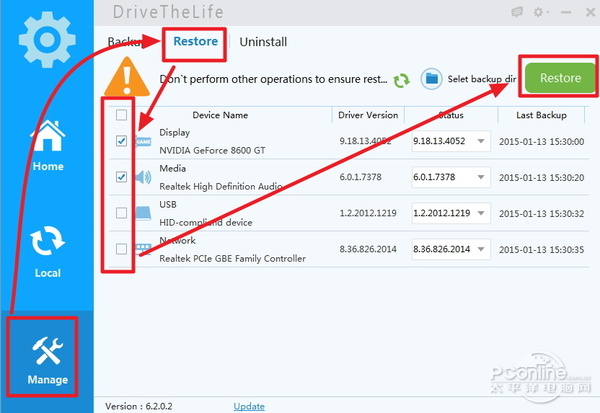Screen dimensions: 600x413
Task: Open the 1.2.2012.1219 version dropdown
Action: coord(451,213)
